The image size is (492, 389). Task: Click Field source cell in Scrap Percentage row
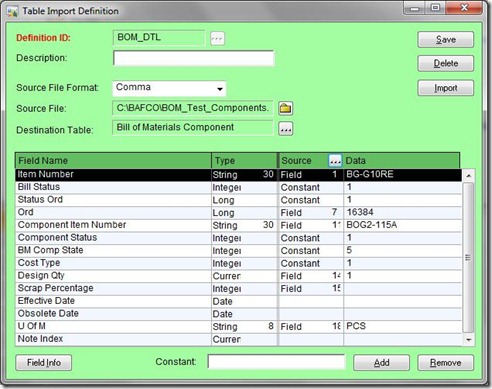(311, 289)
